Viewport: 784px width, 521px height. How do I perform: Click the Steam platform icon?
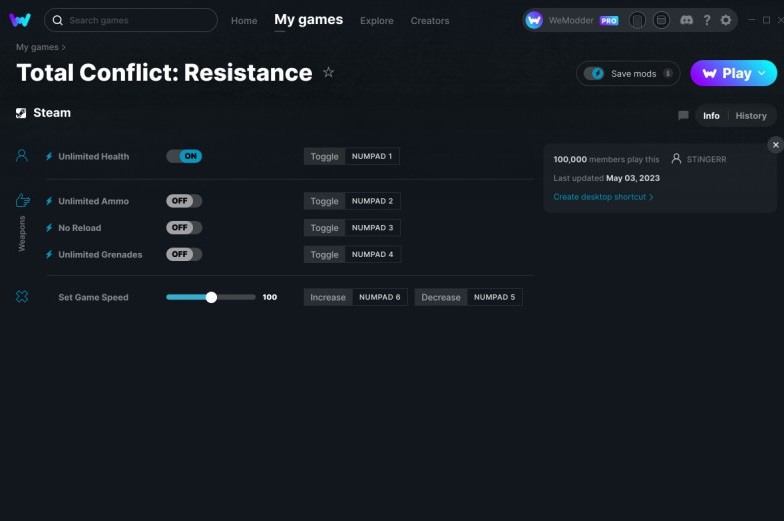[x=21, y=113]
